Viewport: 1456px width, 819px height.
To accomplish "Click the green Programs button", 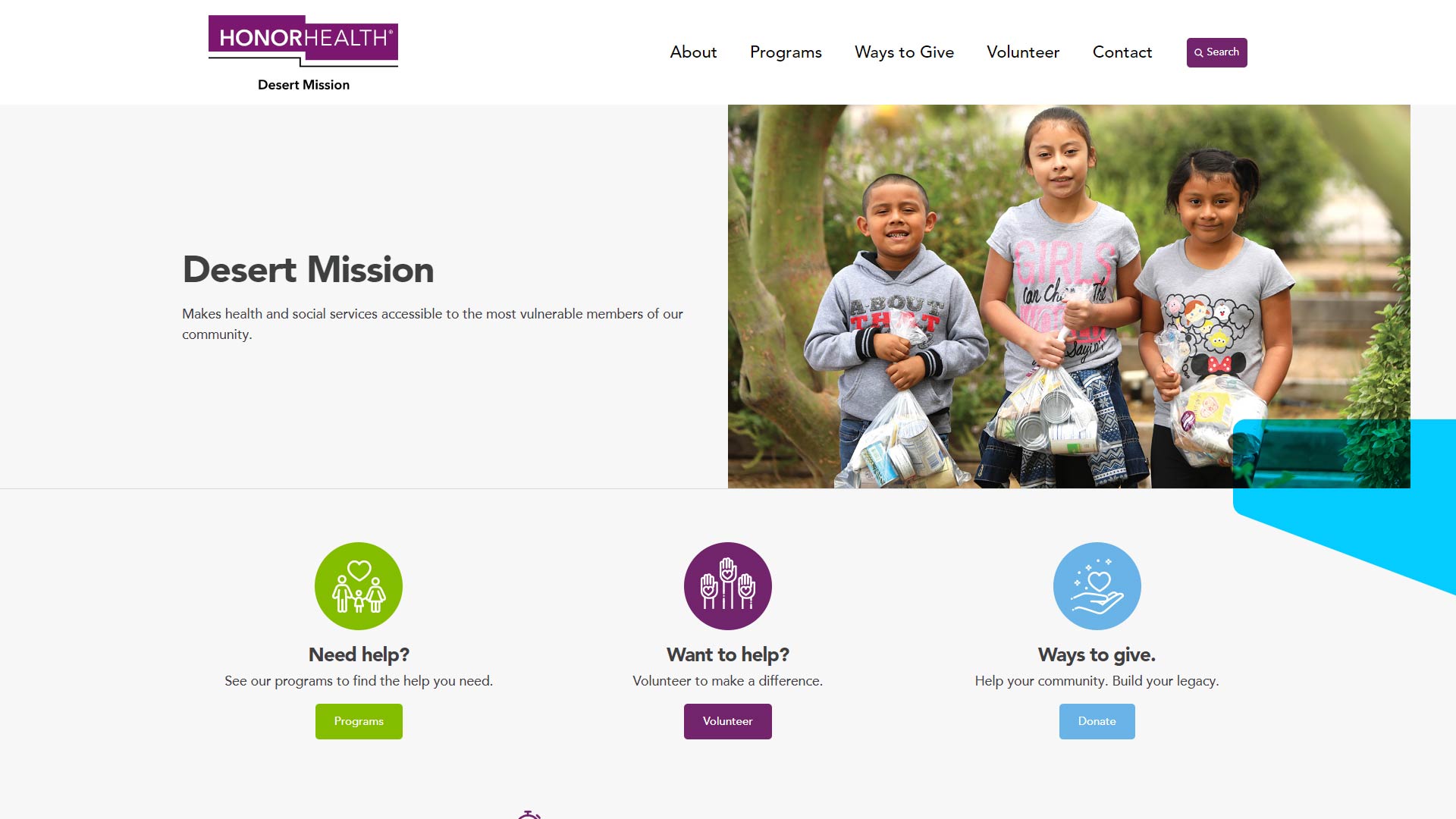I will (x=359, y=721).
